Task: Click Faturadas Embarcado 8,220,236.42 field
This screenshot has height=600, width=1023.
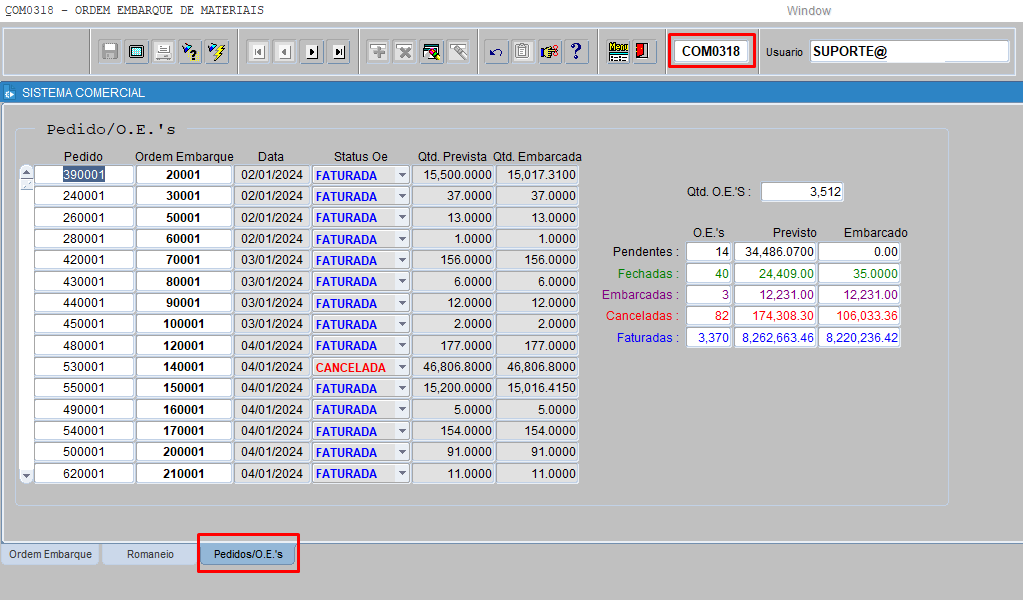Action: pyautogui.click(x=859, y=337)
